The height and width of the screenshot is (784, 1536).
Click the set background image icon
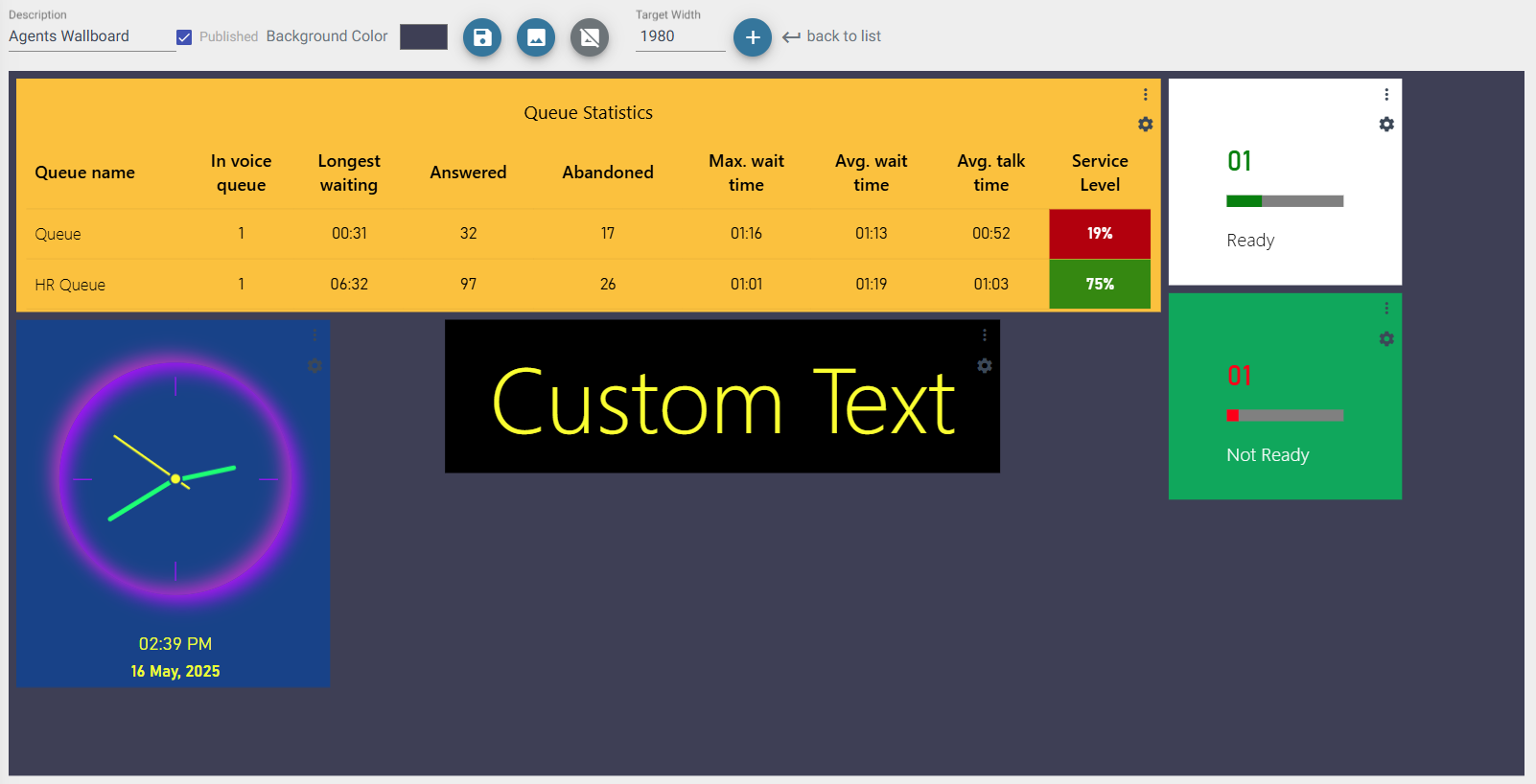point(536,37)
